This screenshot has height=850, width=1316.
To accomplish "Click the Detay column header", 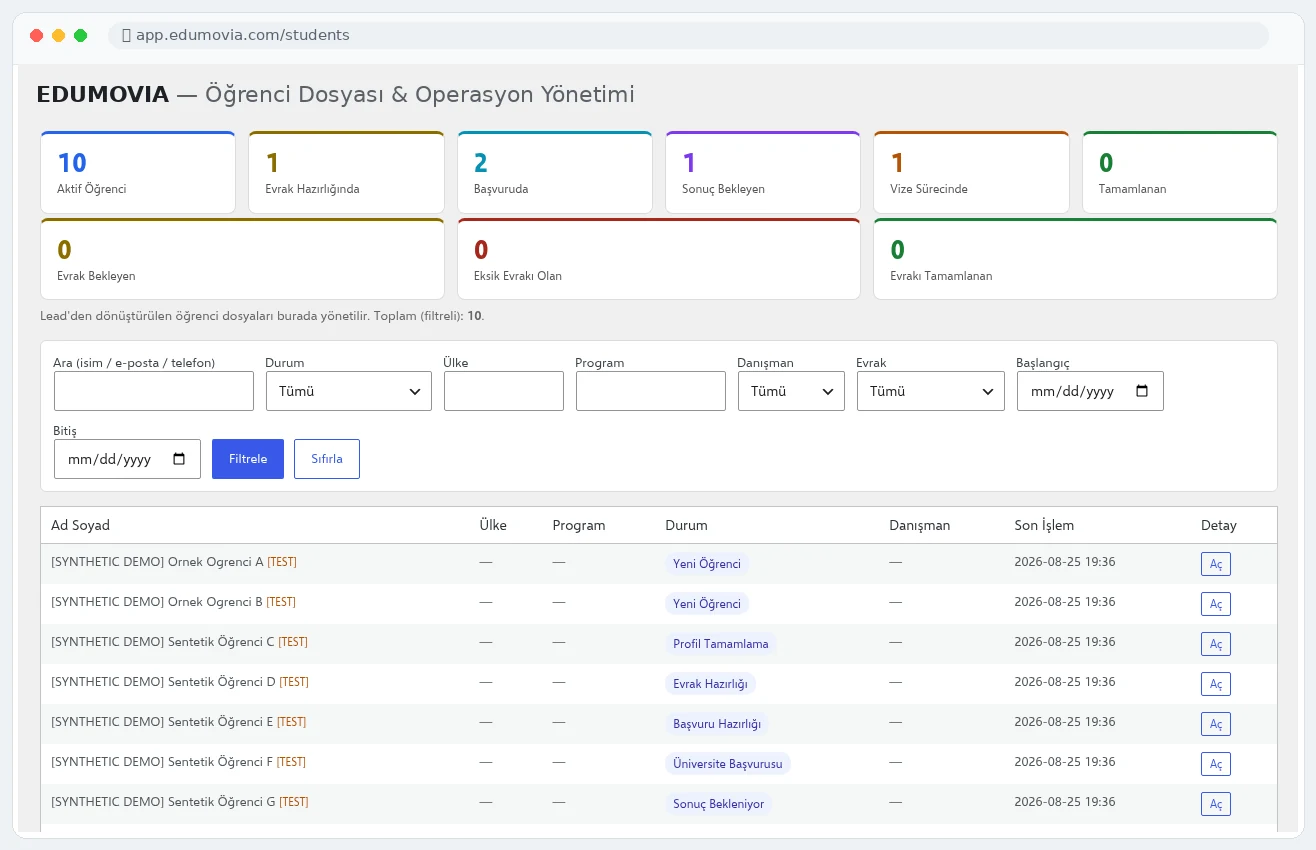I will click(x=1219, y=525).
